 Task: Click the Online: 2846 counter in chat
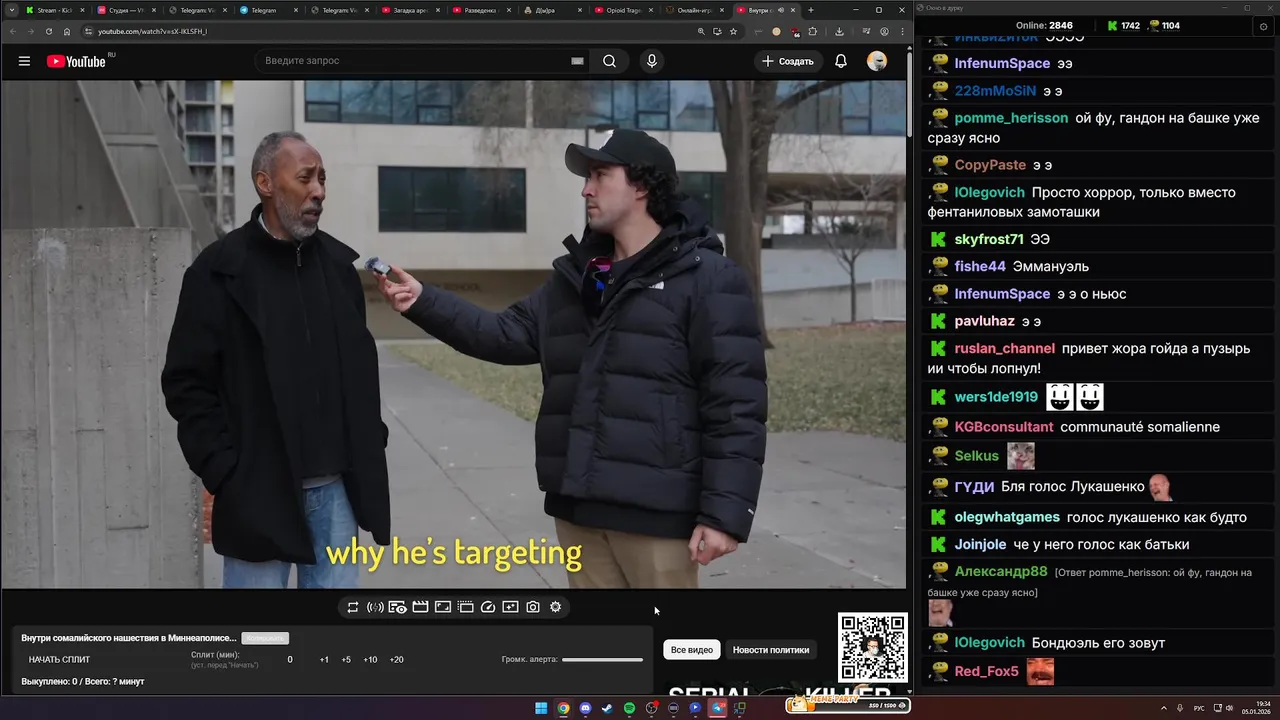point(1044,26)
